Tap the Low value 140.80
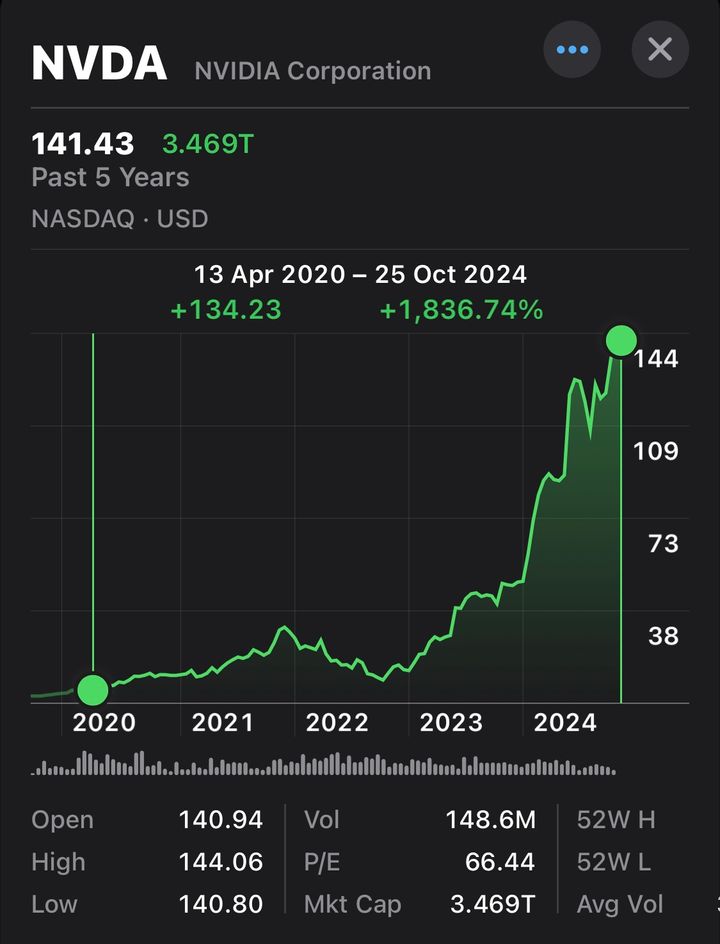Viewport: 720px width, 944px height. point(221,904)
